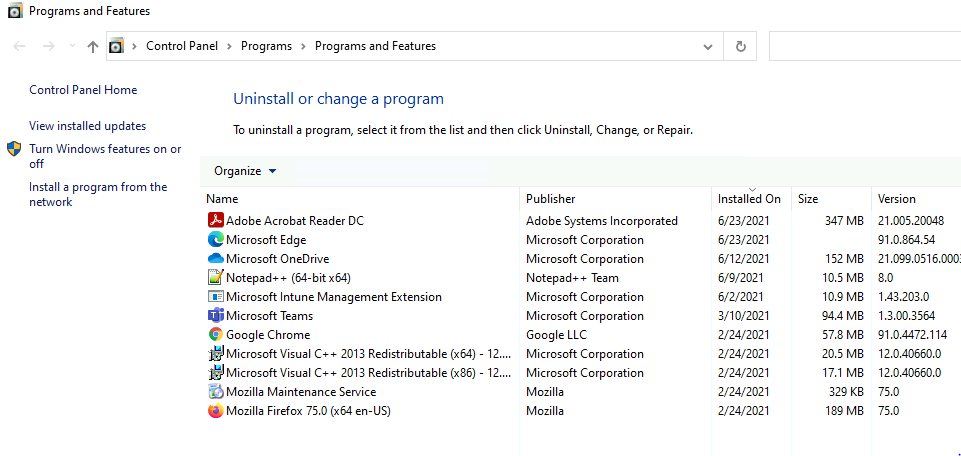Click the Google Chrome program icon
Image resolution: width=961 pixels, height=456 pixels.
pyautogui.click(x=216, y=334)
